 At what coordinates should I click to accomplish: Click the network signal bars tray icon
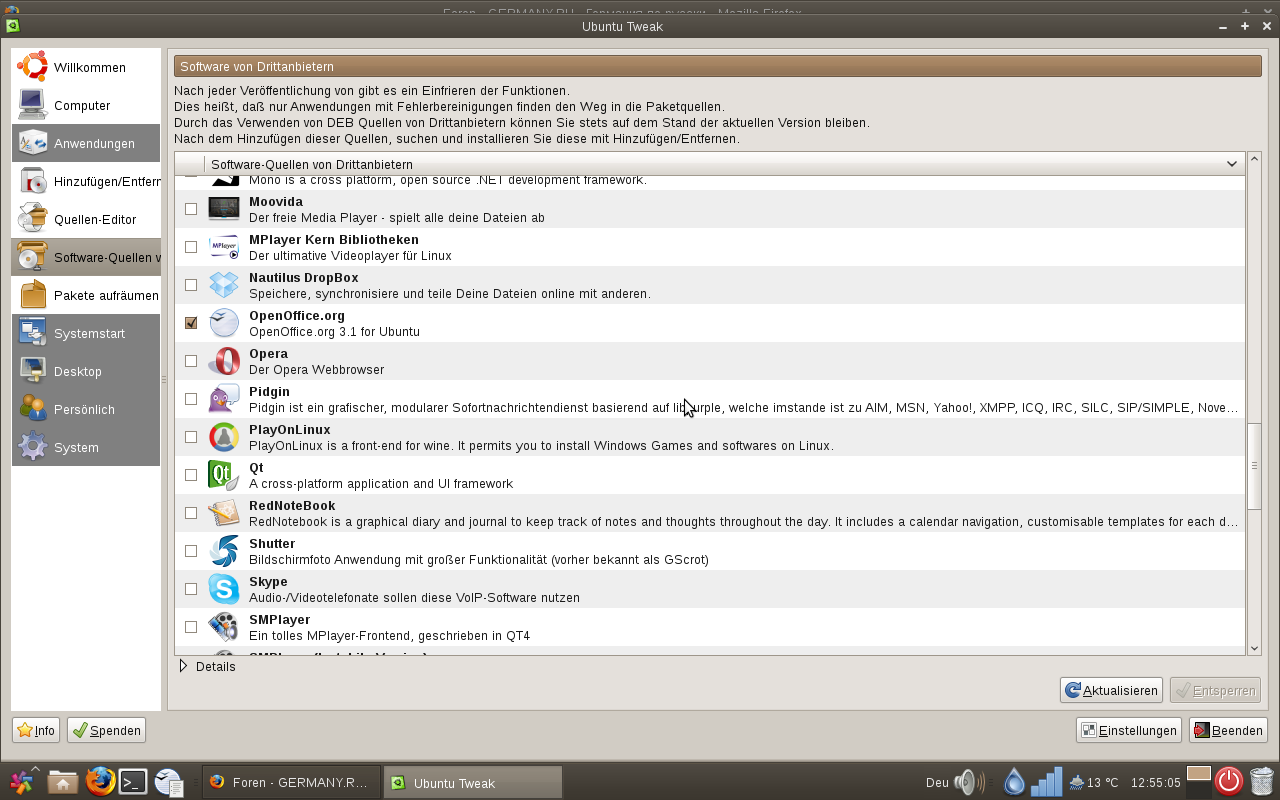[x=1047, y=782]
